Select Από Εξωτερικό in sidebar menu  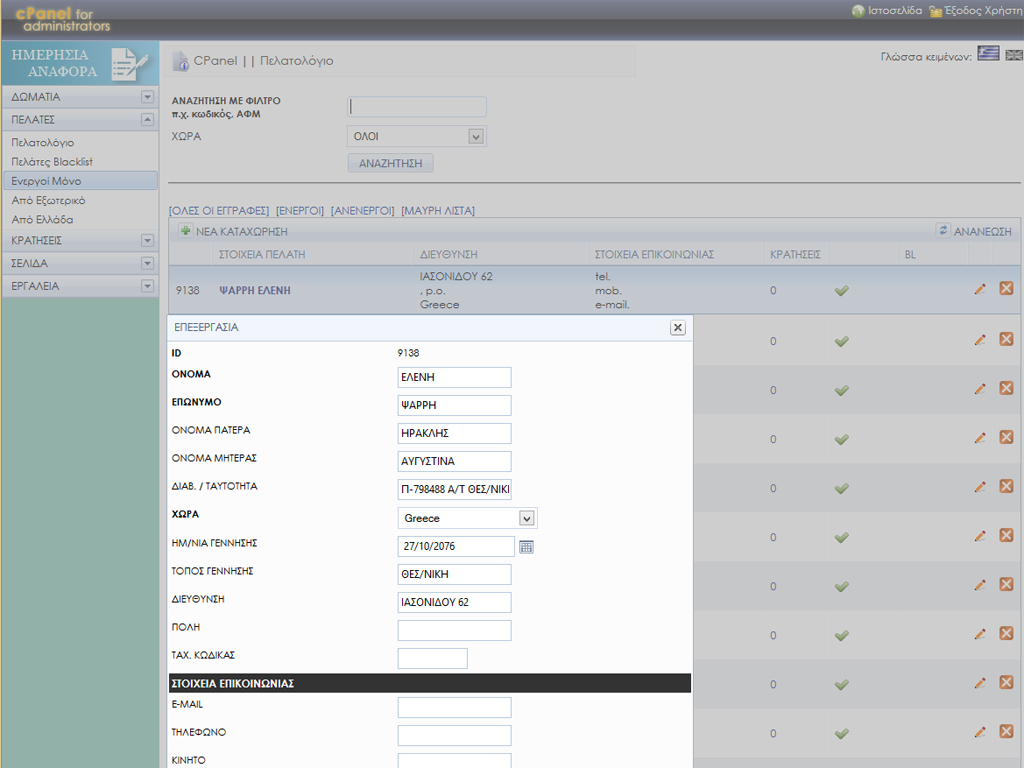pos(48,200)
